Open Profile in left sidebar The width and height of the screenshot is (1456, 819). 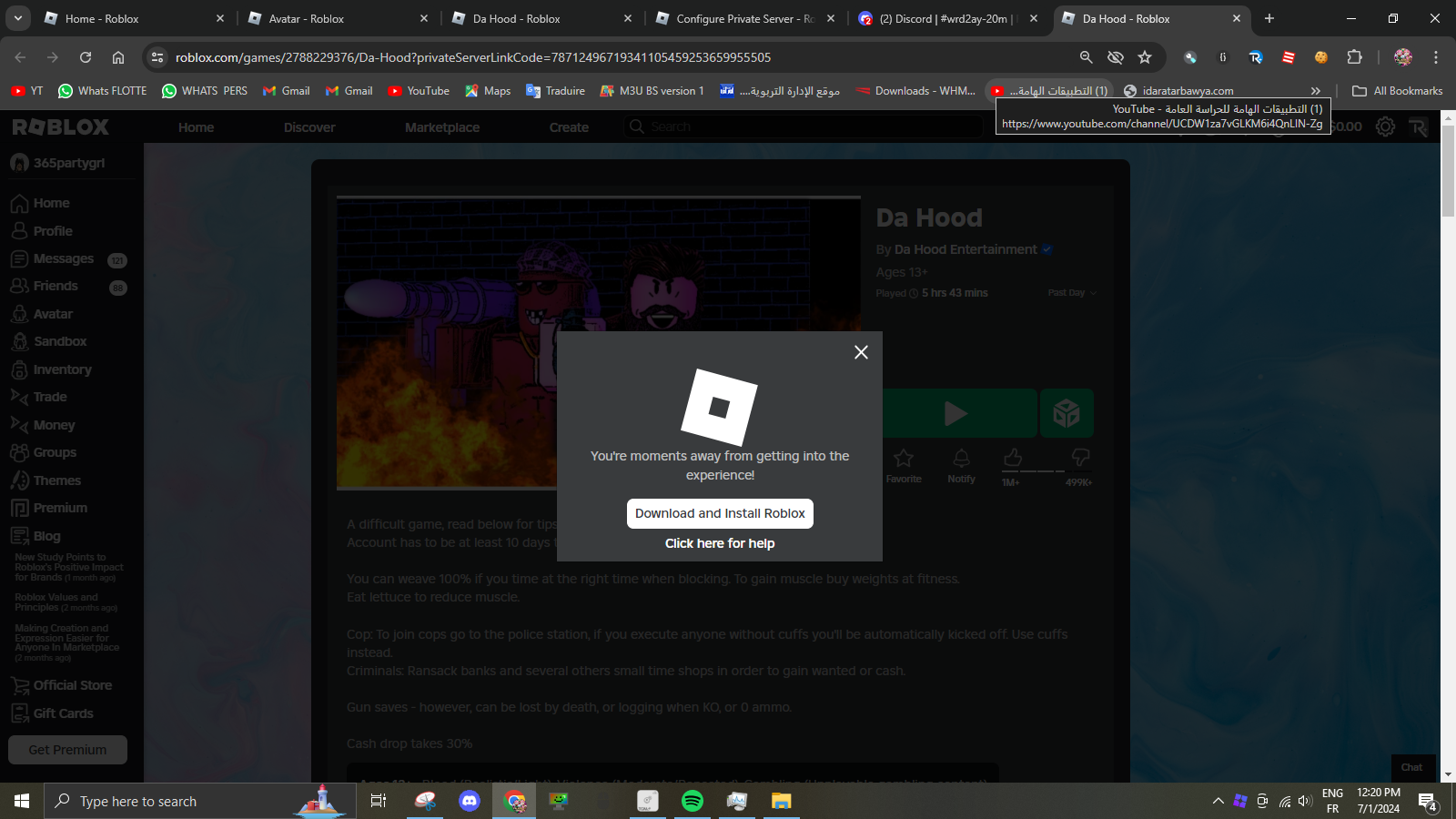coord(43,231)
